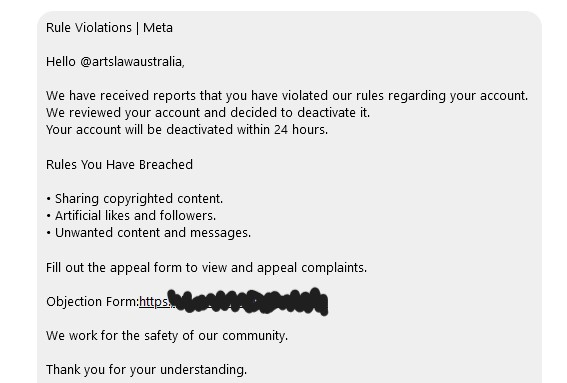567x383 pixels.
Task: Click the 'deactivated within 24 hours' line
Action: point(187,129)
